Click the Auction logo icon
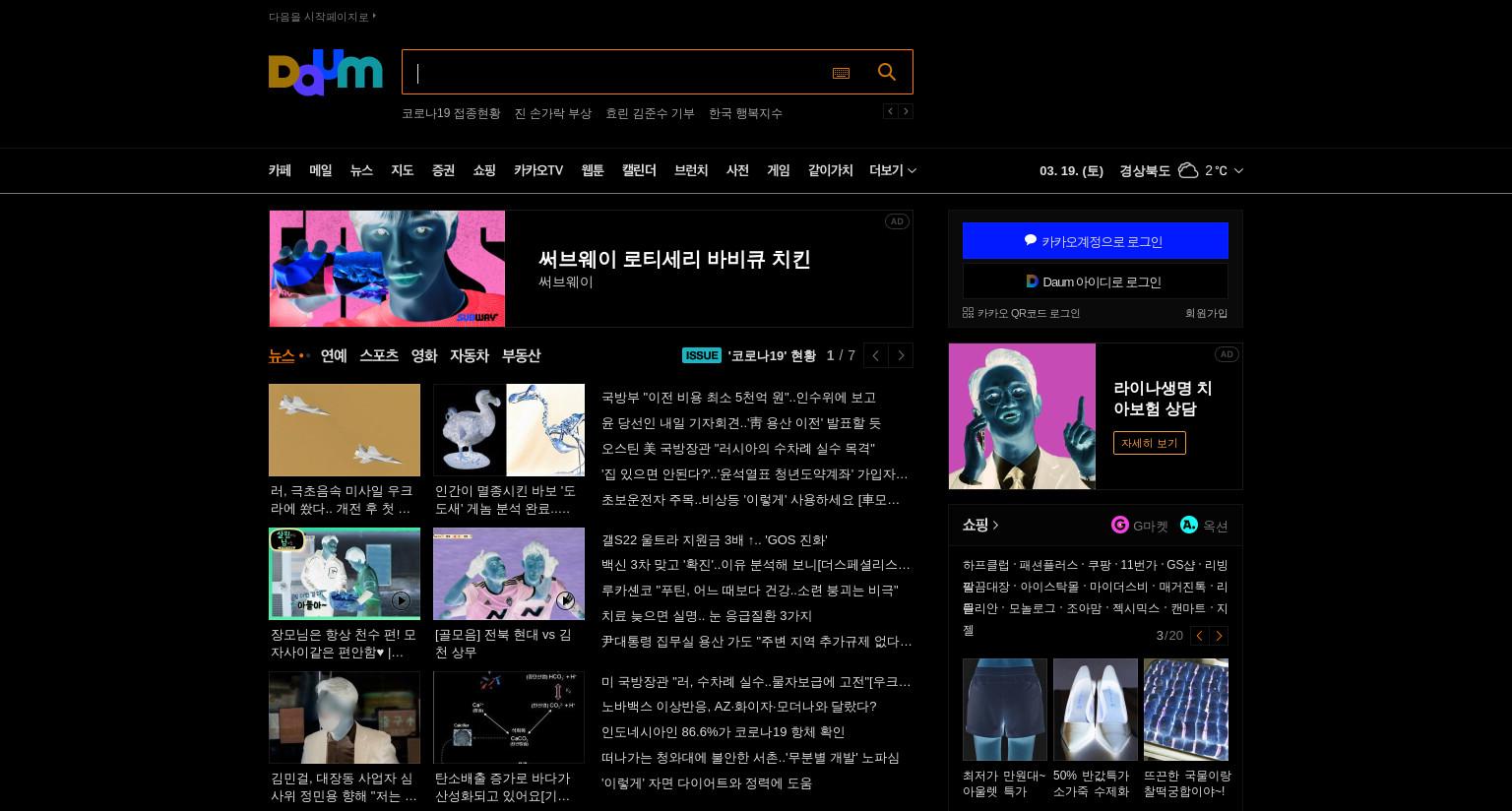 tap(1189, 525)
